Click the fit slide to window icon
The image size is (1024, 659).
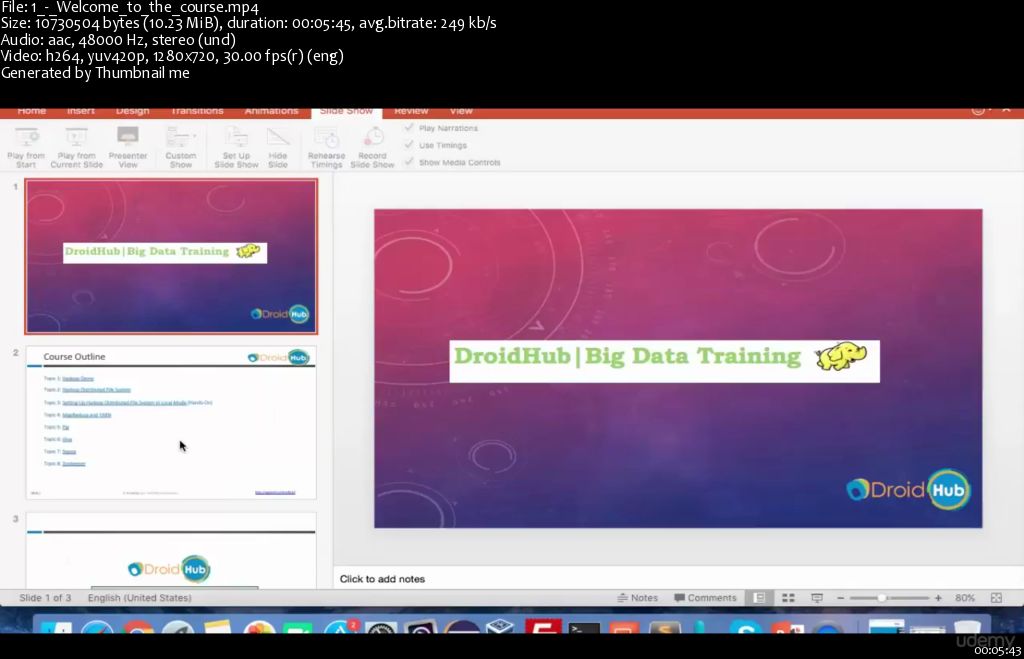coord(997,598)
